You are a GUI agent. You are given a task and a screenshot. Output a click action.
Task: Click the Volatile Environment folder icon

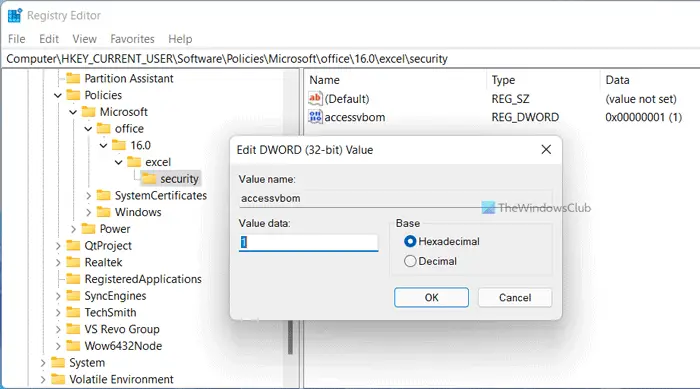(58, 379)
